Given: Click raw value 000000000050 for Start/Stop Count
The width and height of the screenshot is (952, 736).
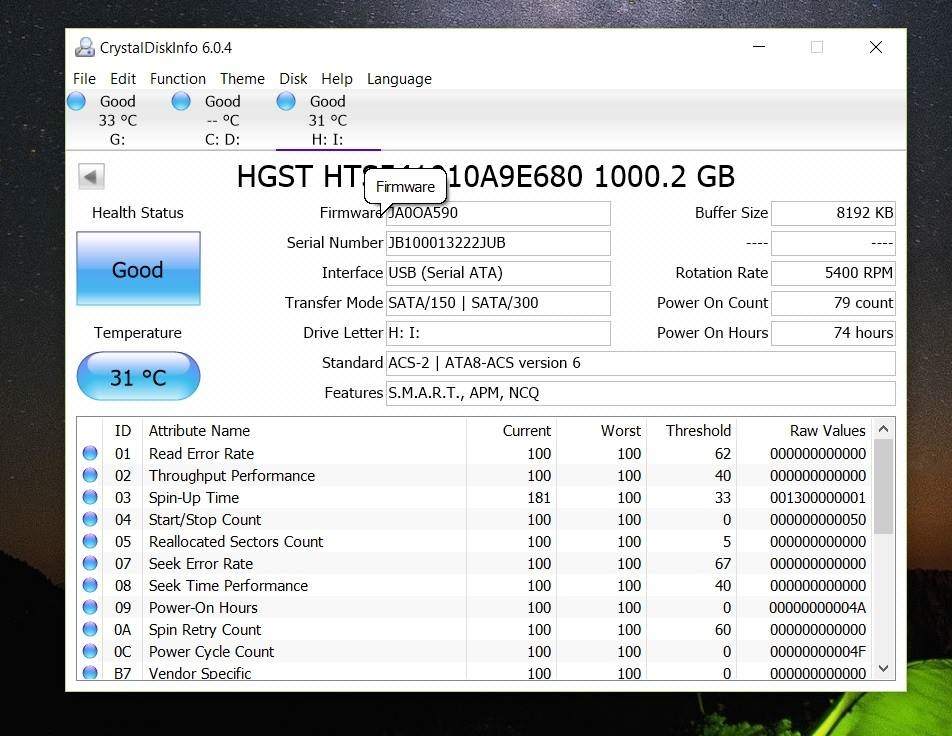Looking at the screenshot, I should (818, 520).
